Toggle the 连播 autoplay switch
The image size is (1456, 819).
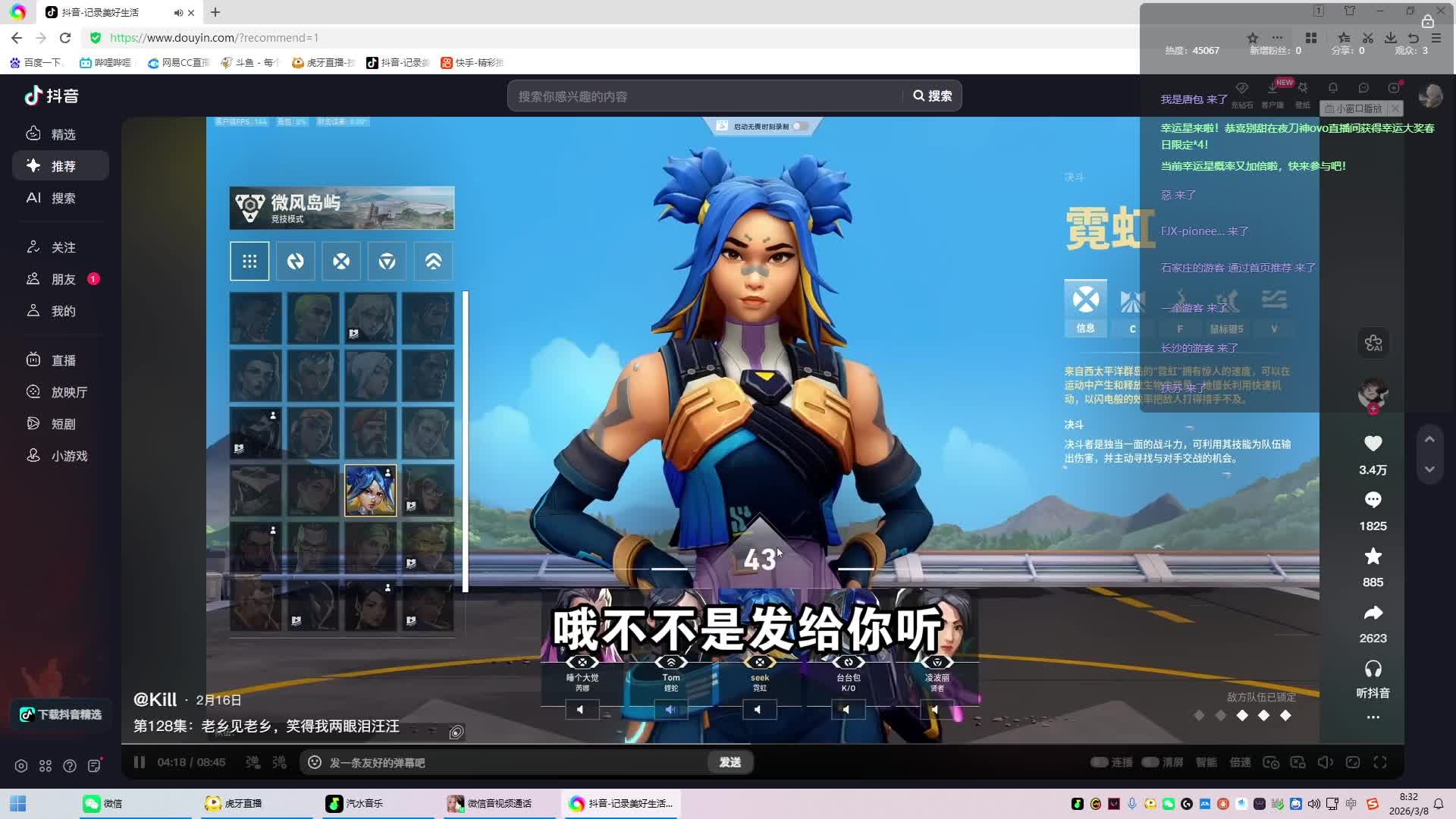[x=1100, y=762]
